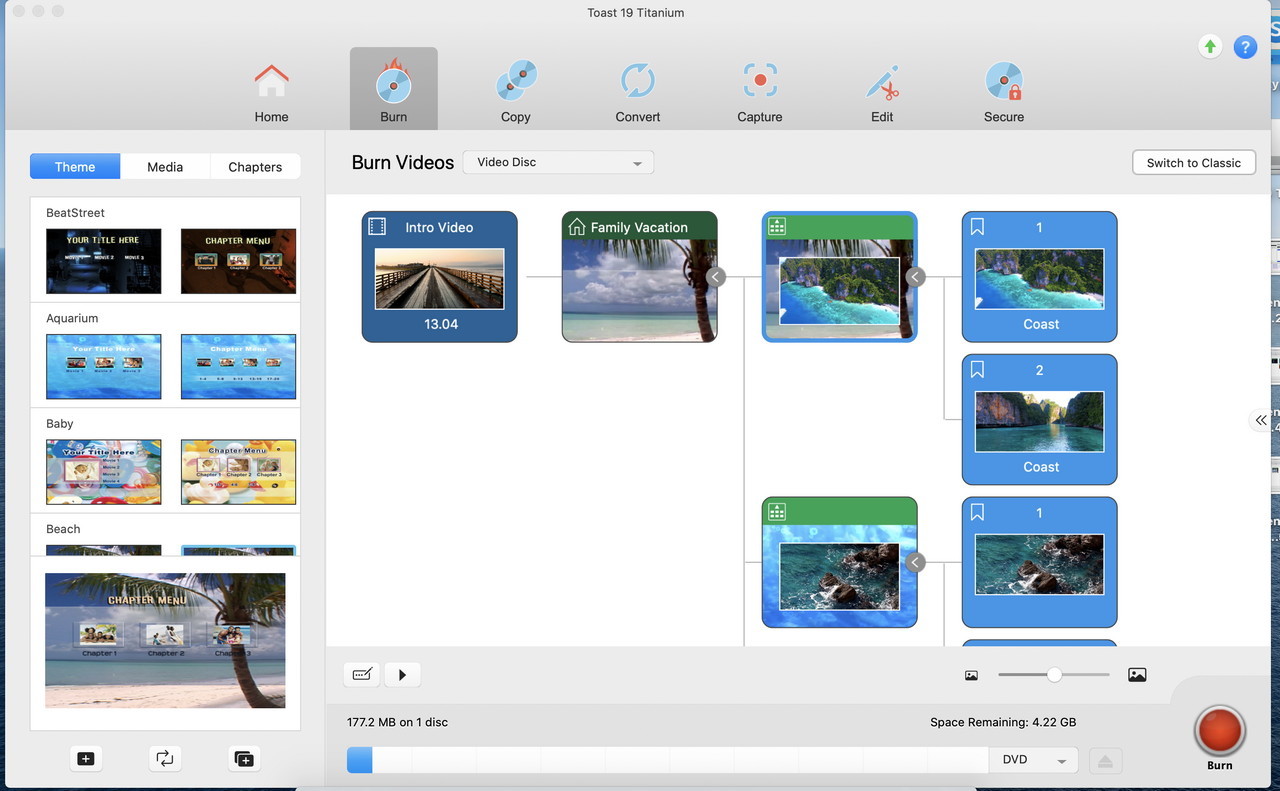Click the small thumbnail size icon
This screenshot has width=1280, height=791.
pyautogui.click(x=971, y=675)
